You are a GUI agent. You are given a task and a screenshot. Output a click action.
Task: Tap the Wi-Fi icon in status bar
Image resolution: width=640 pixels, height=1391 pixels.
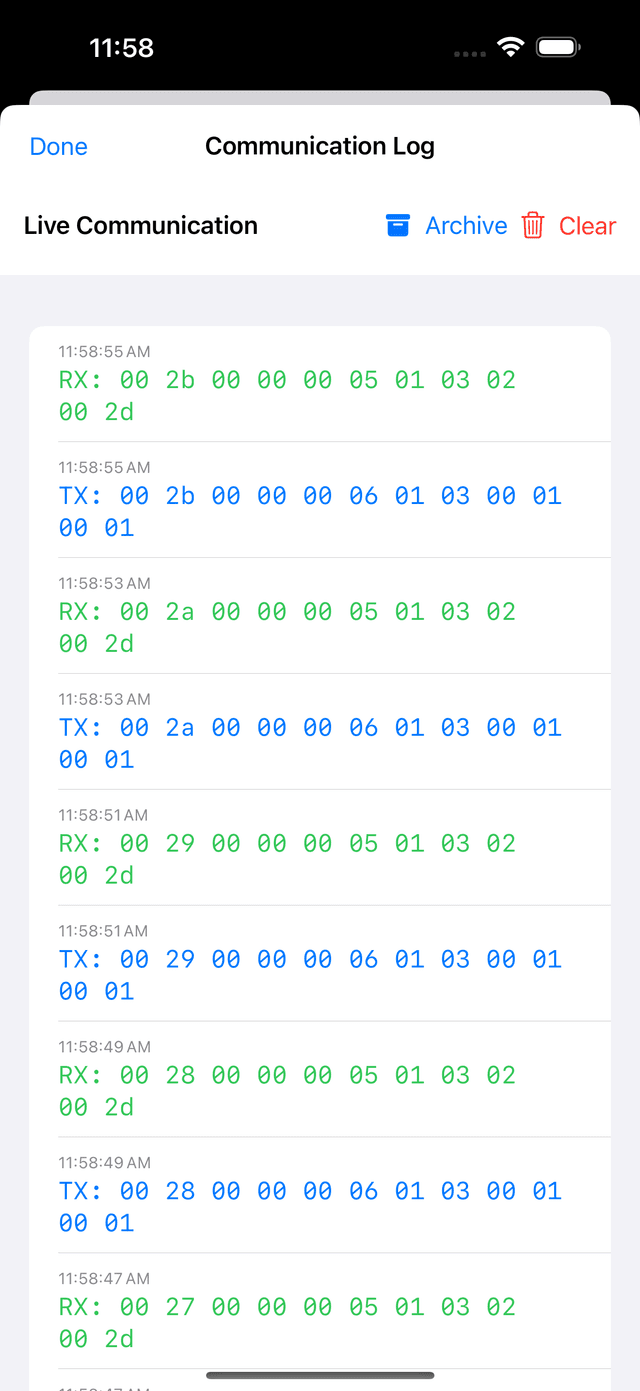(x=511, y=46)
